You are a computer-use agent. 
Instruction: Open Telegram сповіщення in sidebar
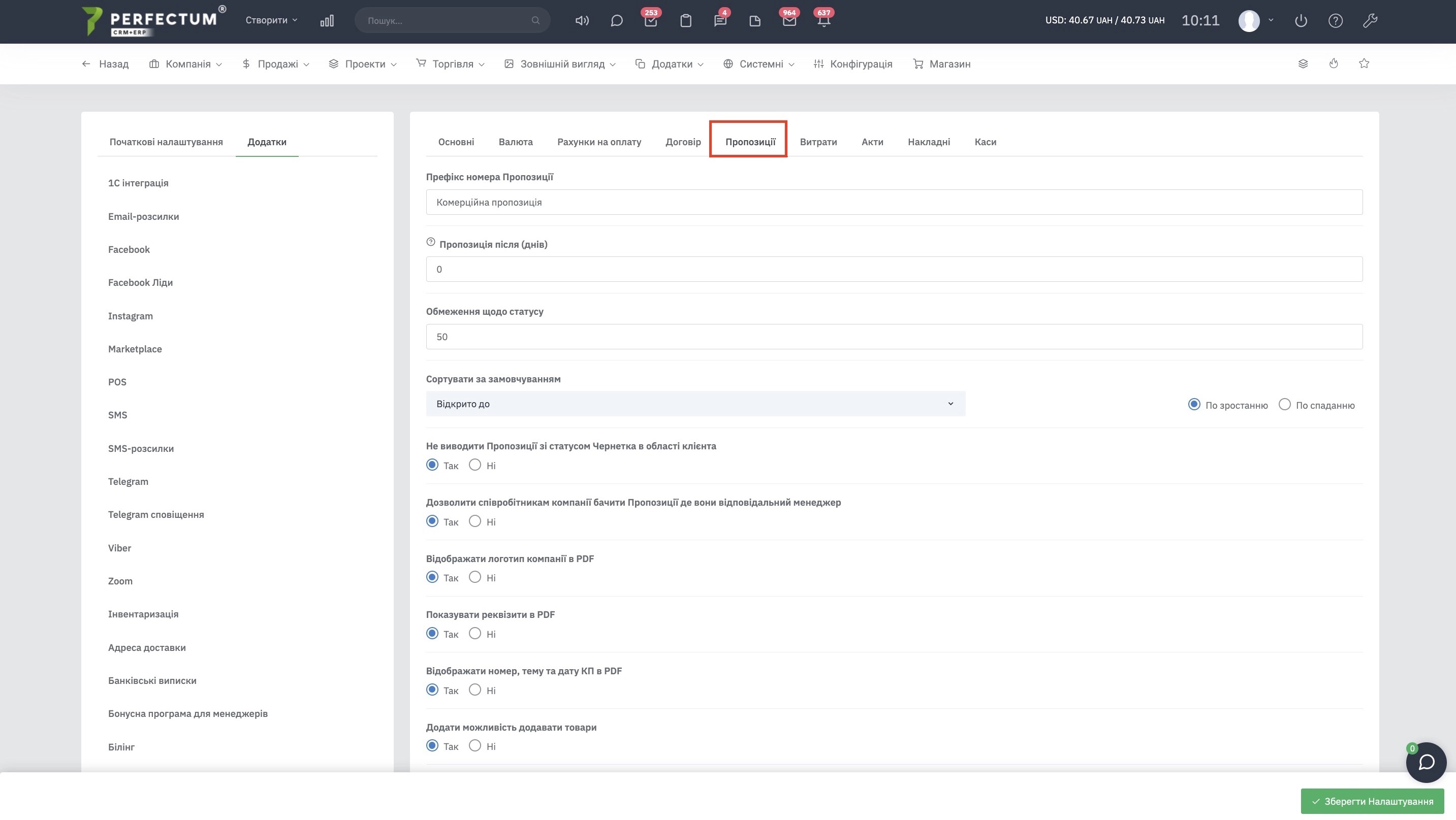(x=156, y=514)
